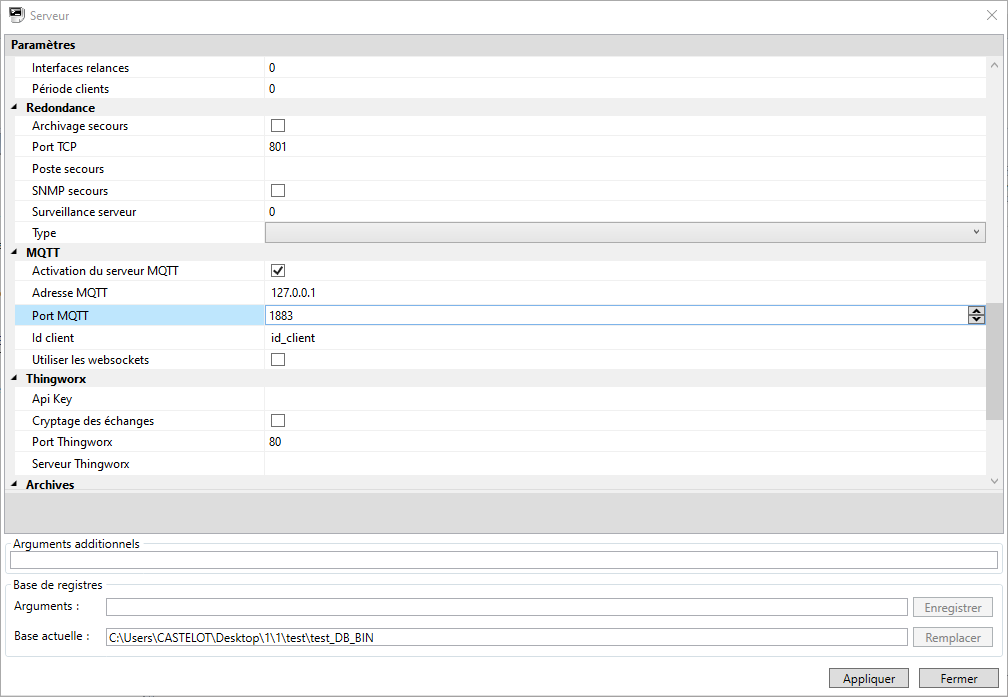Enable the Archivage secours checkbox
1008x697 pixels.
(x=278, y=126)
